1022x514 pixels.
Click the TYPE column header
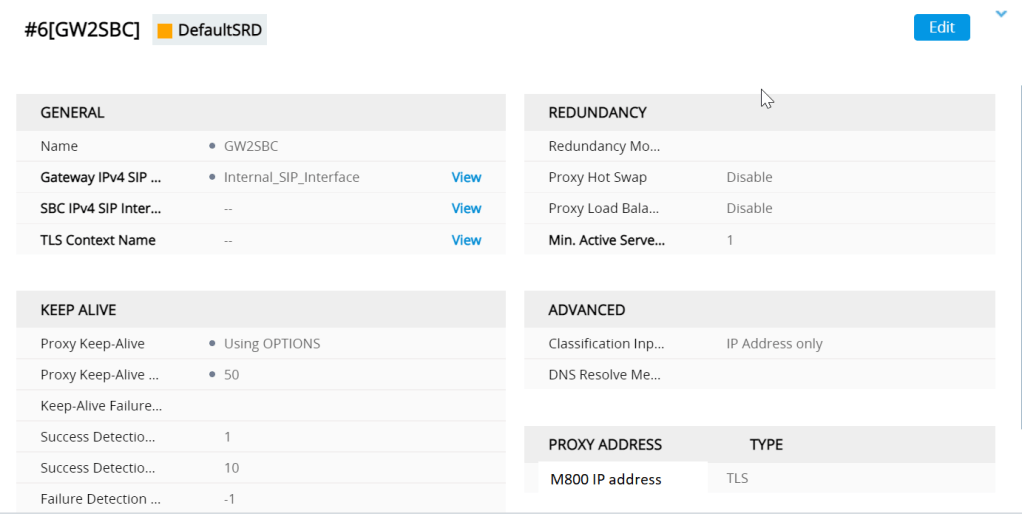click(766, 444)
